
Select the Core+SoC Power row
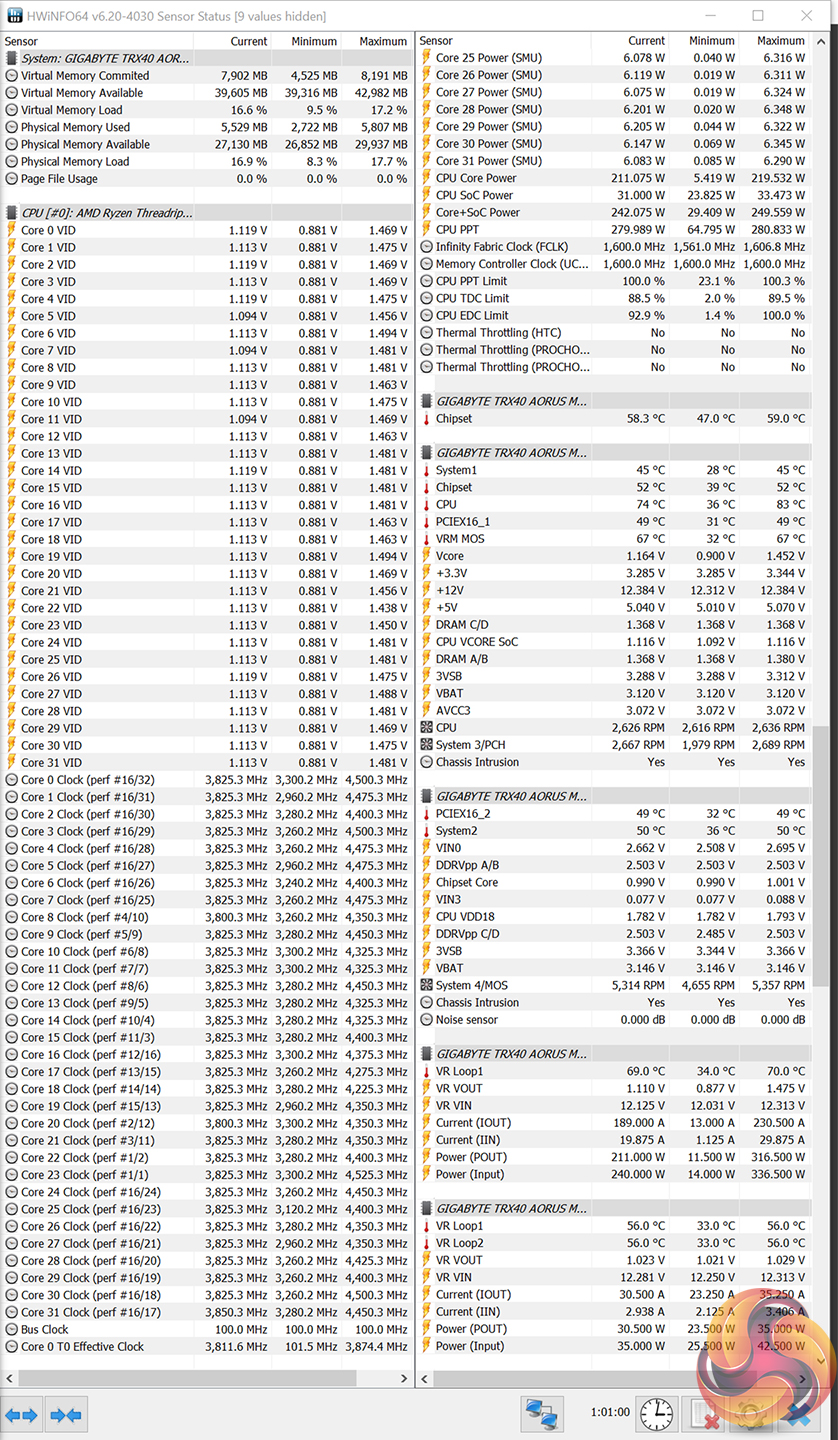coord(613,212)
